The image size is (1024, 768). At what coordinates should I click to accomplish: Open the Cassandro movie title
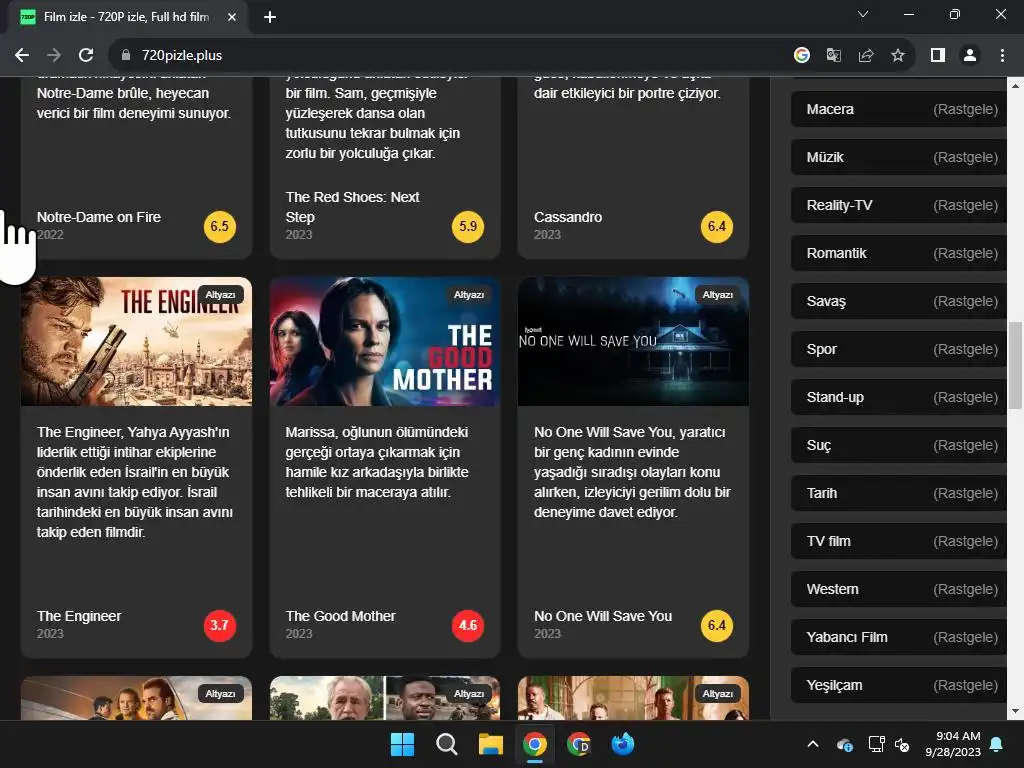tap(568, 217)
